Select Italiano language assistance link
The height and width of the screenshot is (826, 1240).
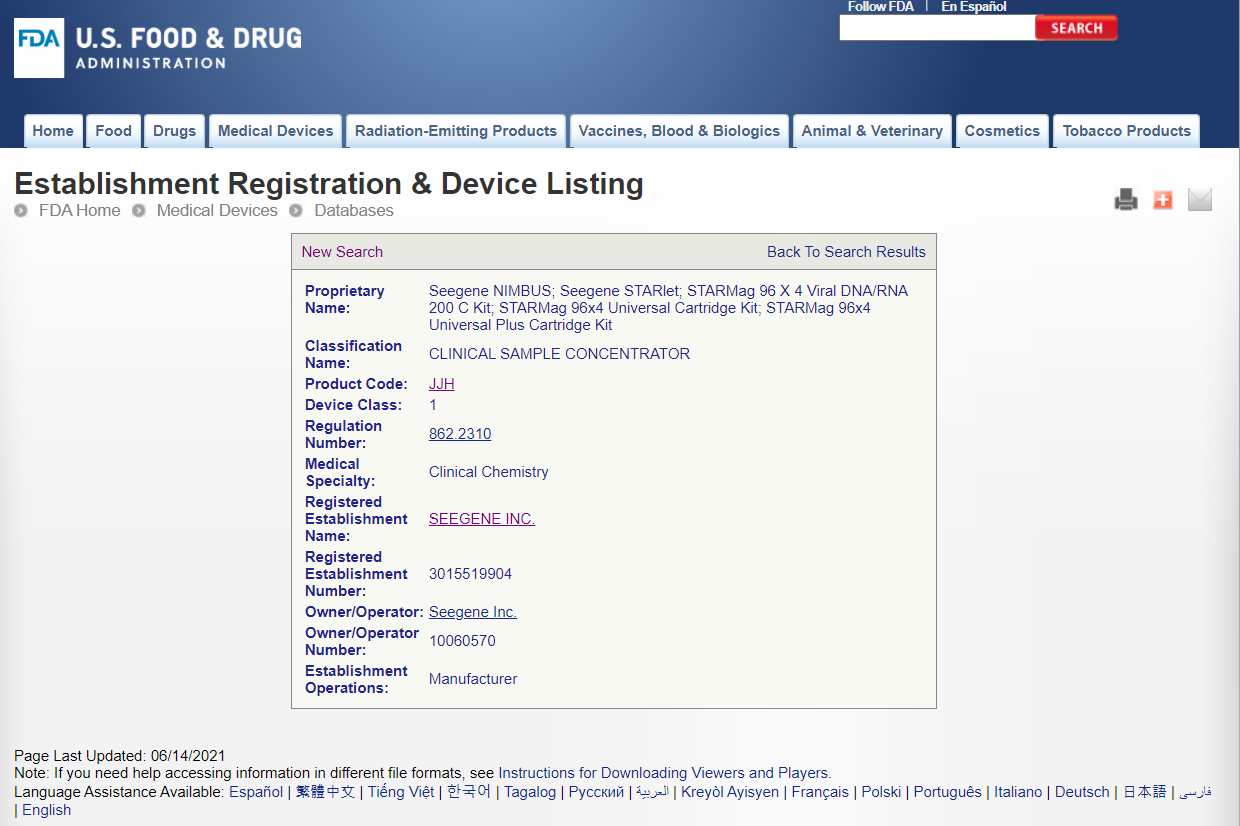pyautogui.click(x=1018, y=792)
